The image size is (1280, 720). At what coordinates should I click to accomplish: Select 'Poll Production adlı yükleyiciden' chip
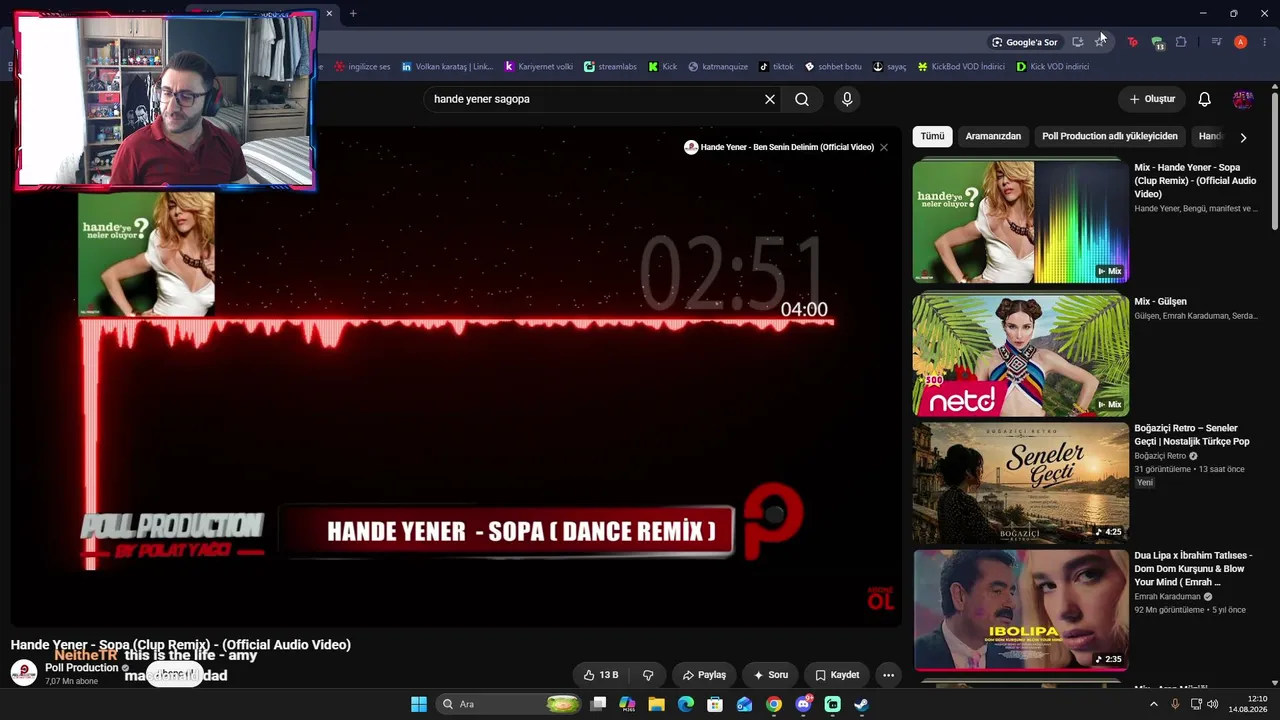tap(1110, 136)
